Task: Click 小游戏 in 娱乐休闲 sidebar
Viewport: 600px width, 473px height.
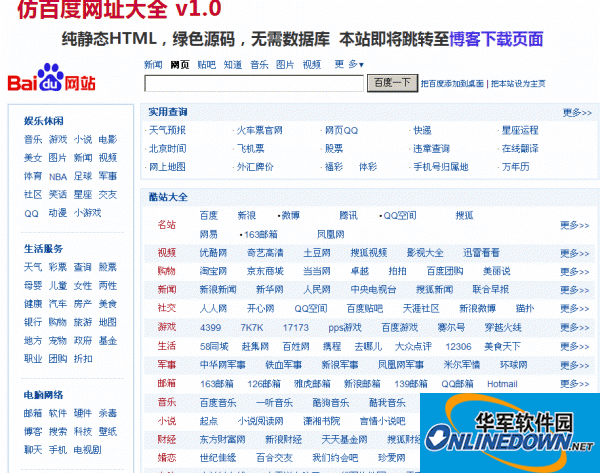Action: coord(87,213)
